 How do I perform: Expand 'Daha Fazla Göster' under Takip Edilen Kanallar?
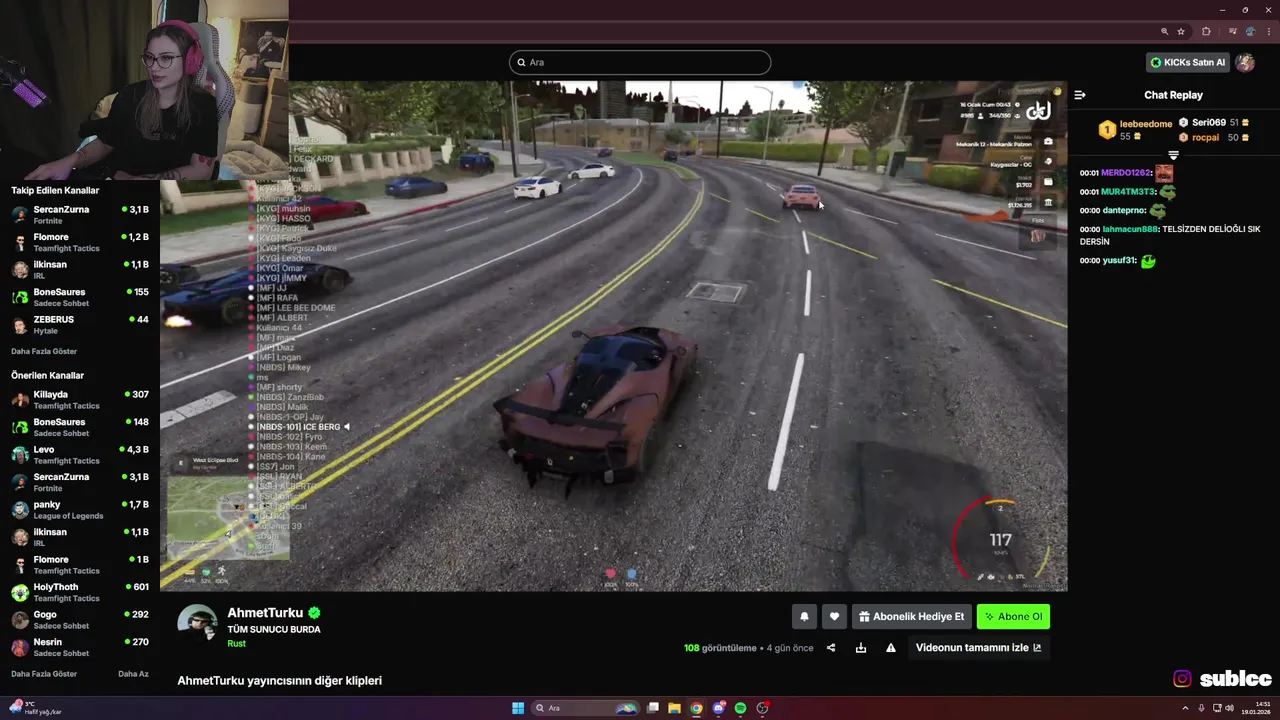(44, 351)
